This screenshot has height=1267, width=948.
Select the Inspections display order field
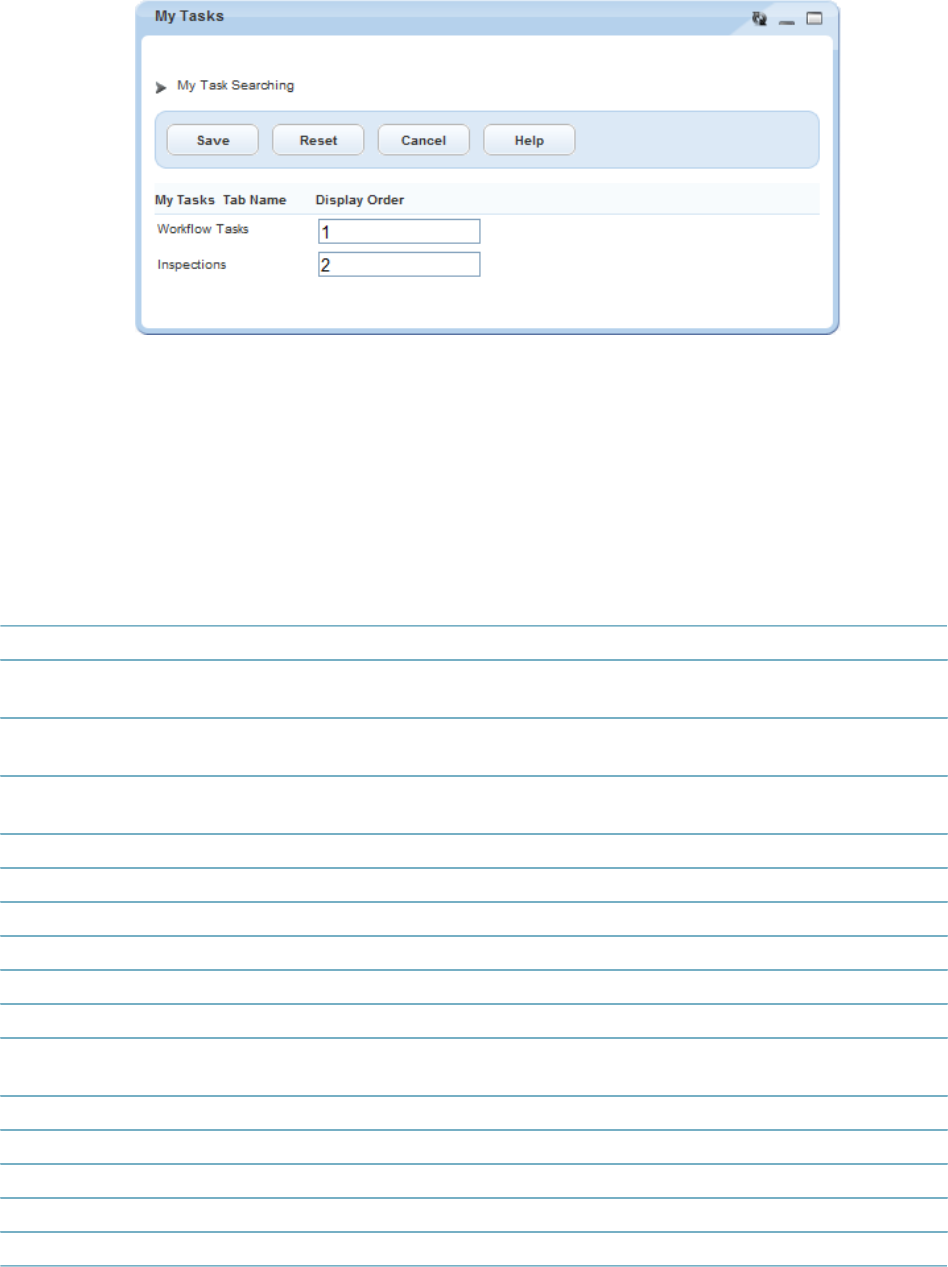click(399, 265)
